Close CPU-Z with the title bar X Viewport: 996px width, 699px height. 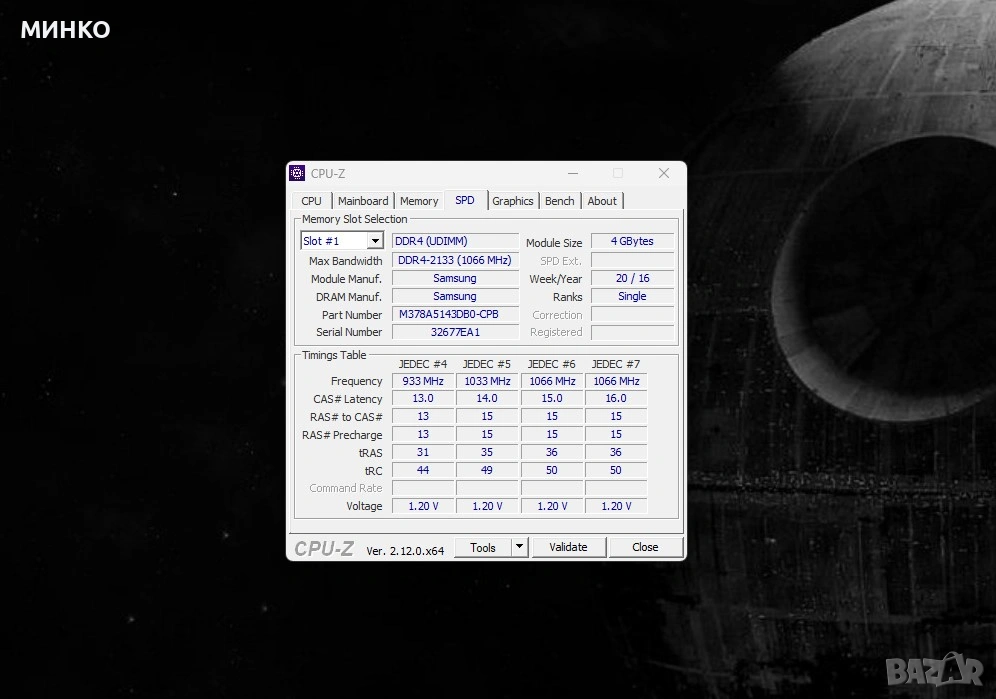coord(663,173)
